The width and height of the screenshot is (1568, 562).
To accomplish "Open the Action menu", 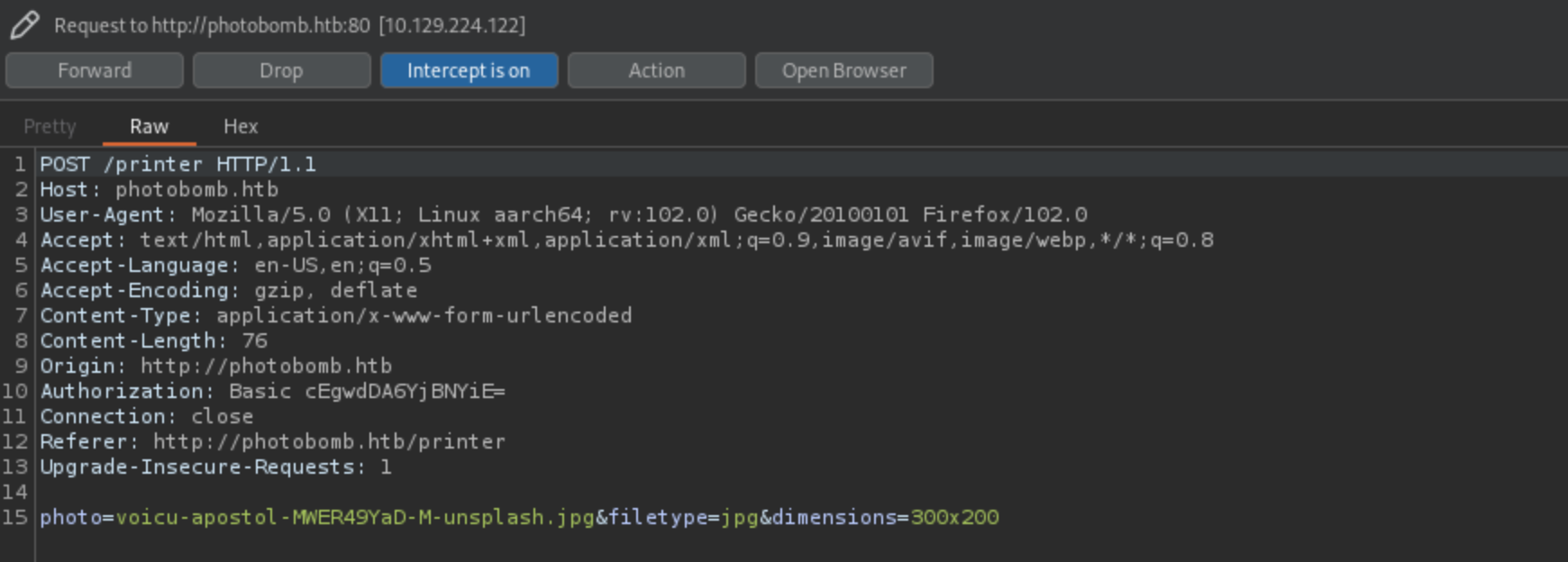I will 656,70.
